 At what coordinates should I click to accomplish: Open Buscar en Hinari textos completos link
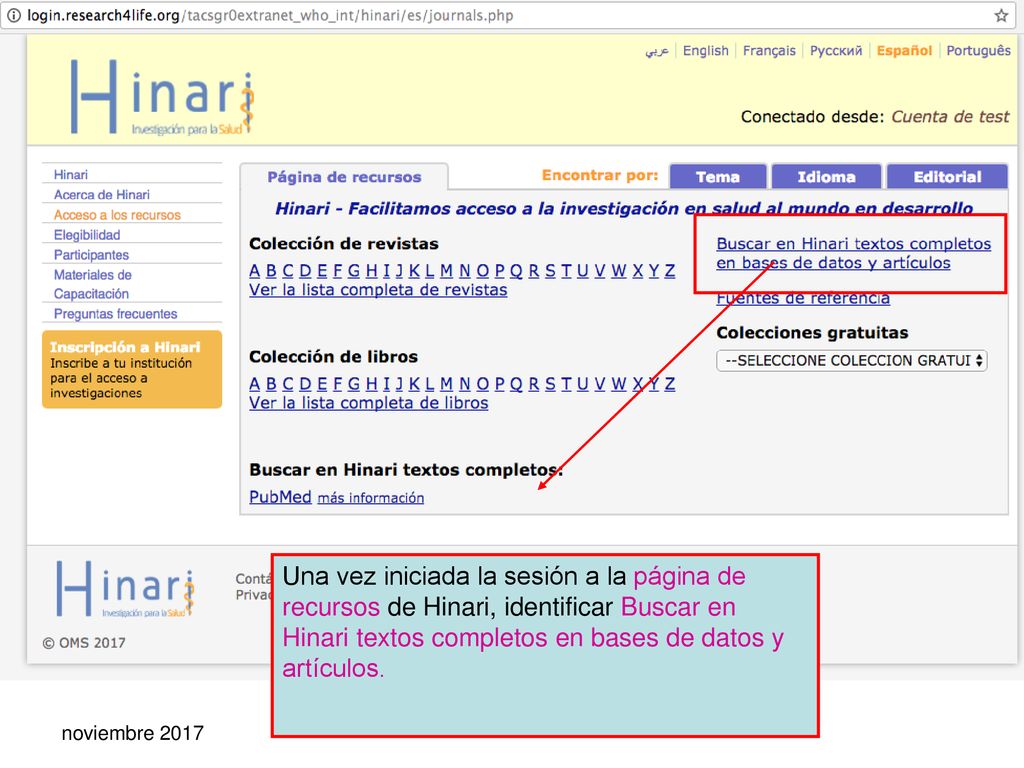click(853, 253)
